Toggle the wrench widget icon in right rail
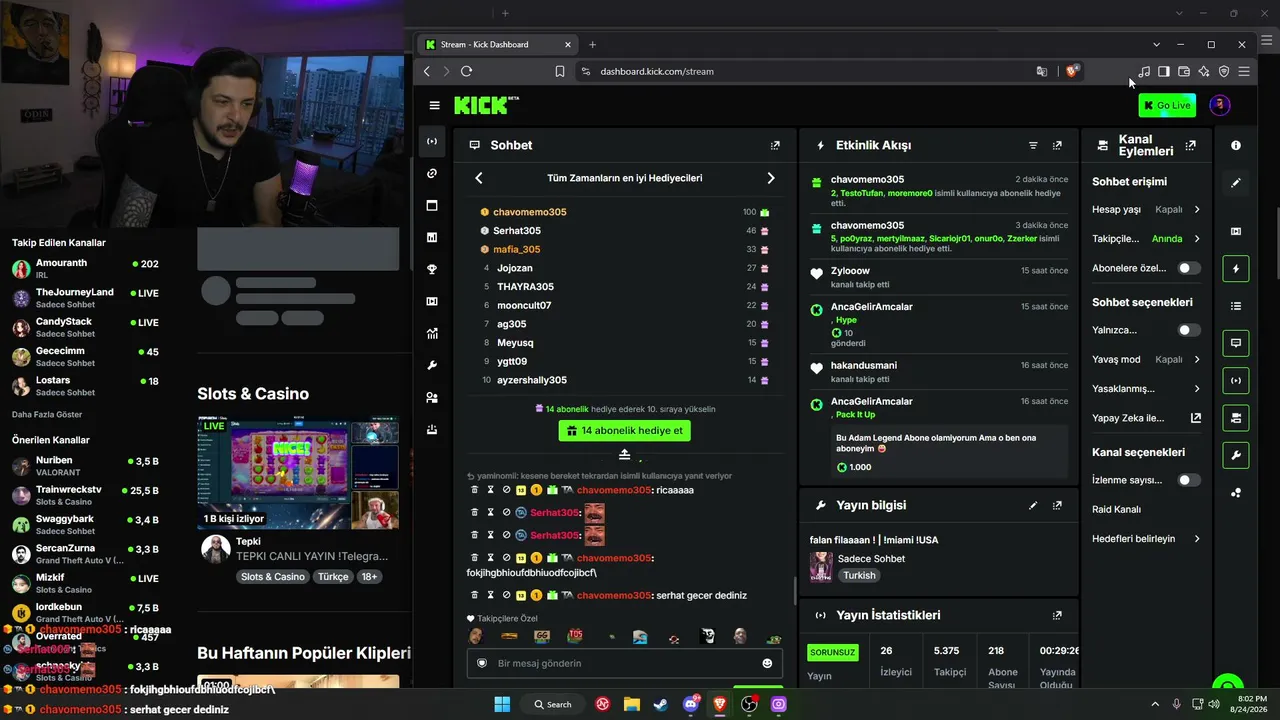1280x720 pixels. coord(1236,455)
